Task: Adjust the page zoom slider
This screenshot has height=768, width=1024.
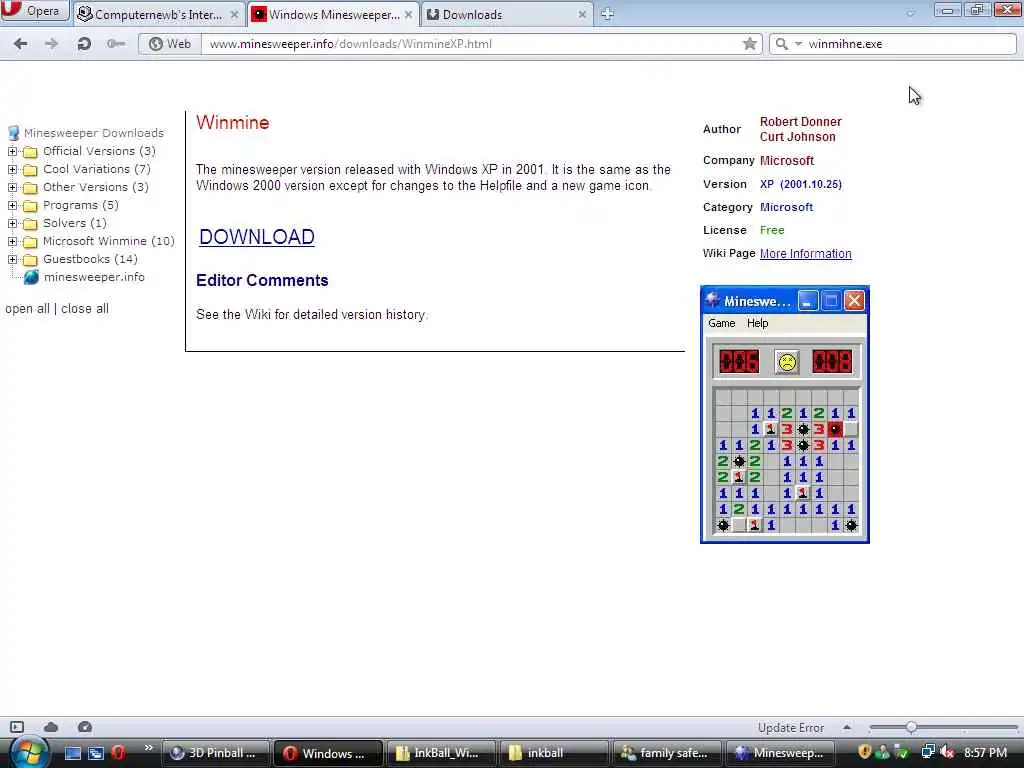Action: click(911, 727)
